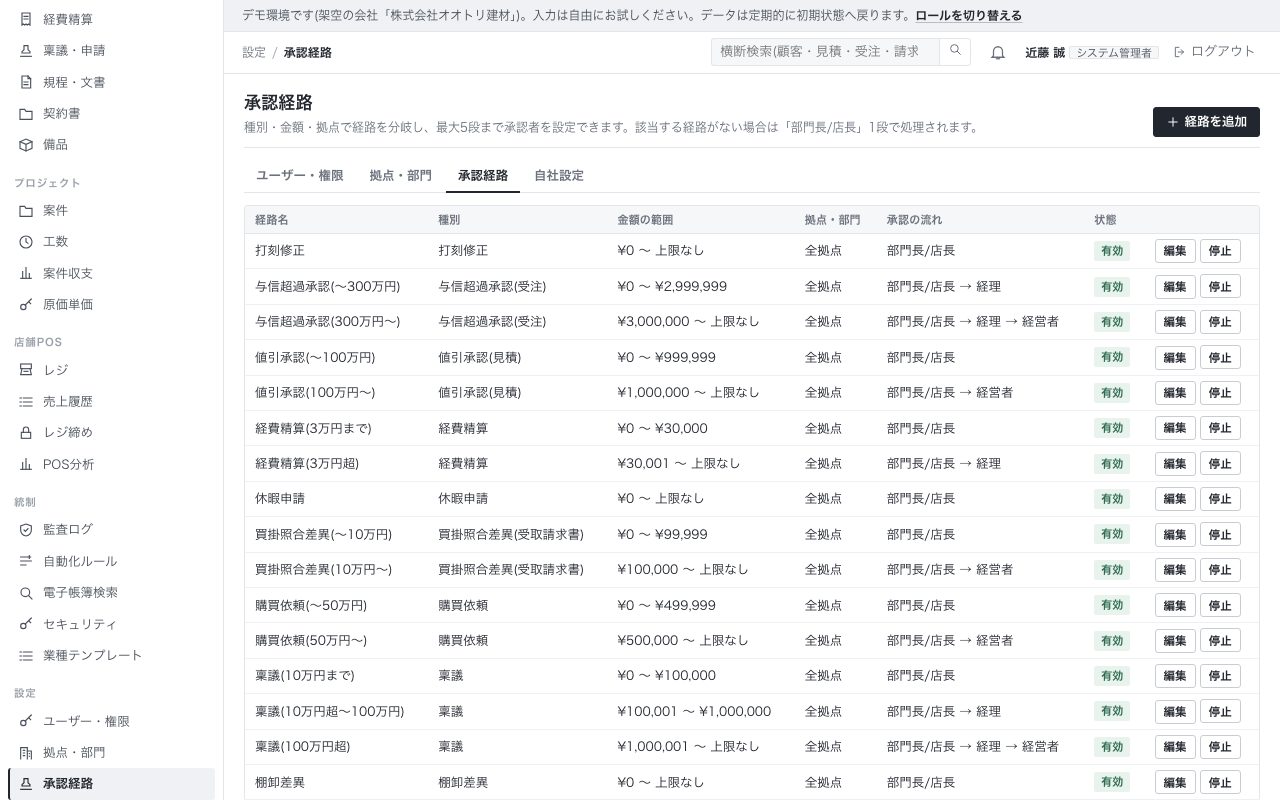Screen dimensions: 1280x800
Task: Click the 案件 folder icon
Action: pyautogui.click(x=26, y=210)
